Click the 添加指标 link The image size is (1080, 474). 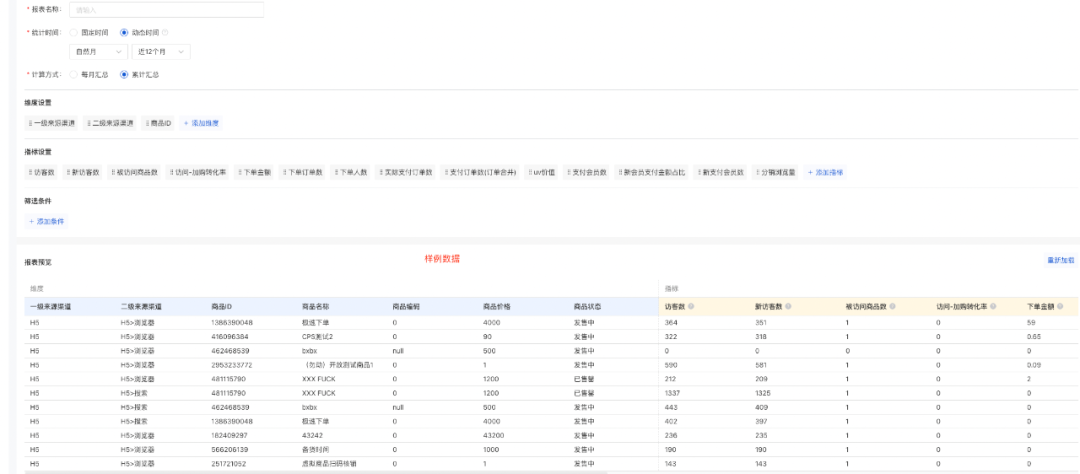pyautogui.click(x=825, y=172)
